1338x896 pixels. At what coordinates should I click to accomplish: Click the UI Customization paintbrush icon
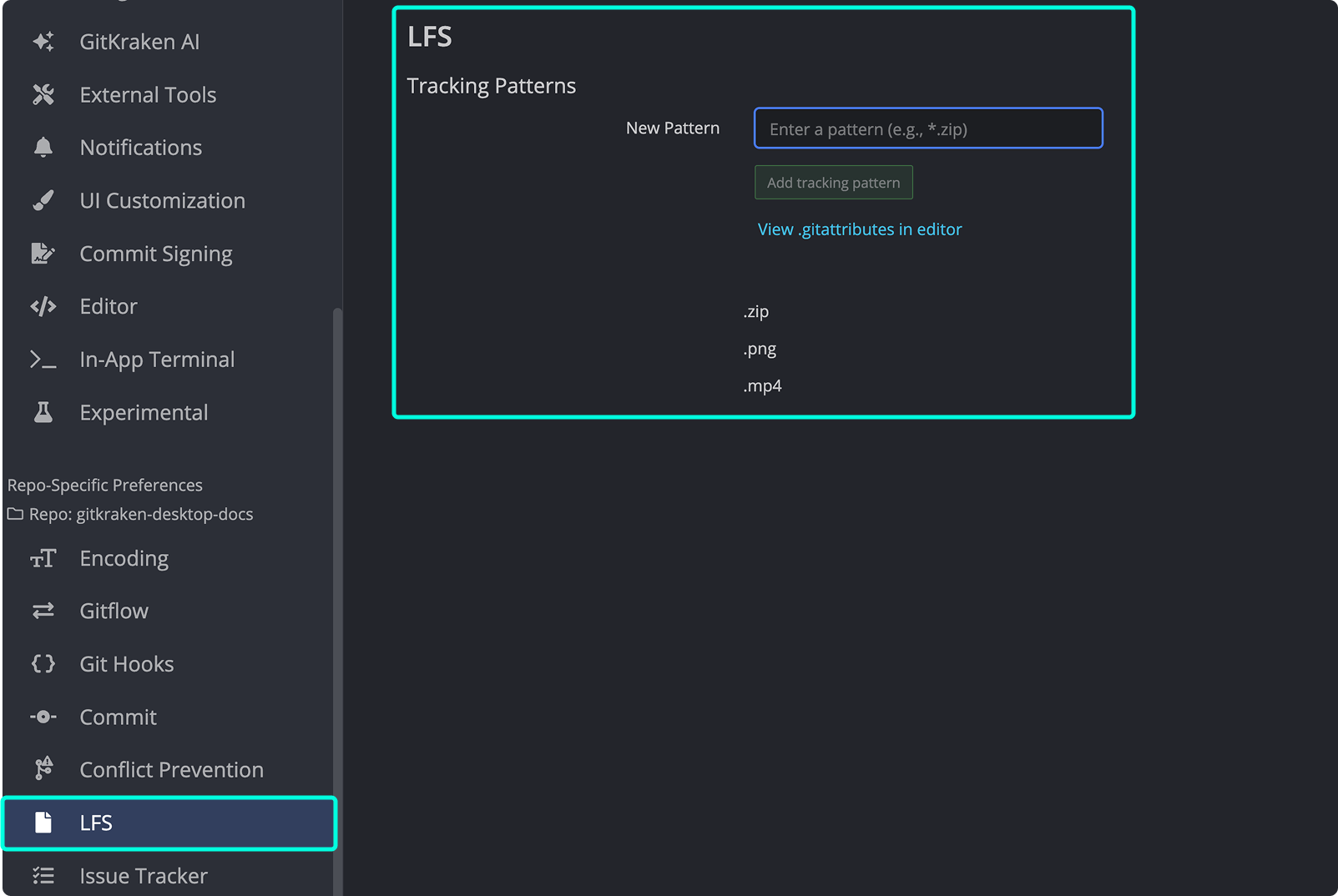(43, 200)
